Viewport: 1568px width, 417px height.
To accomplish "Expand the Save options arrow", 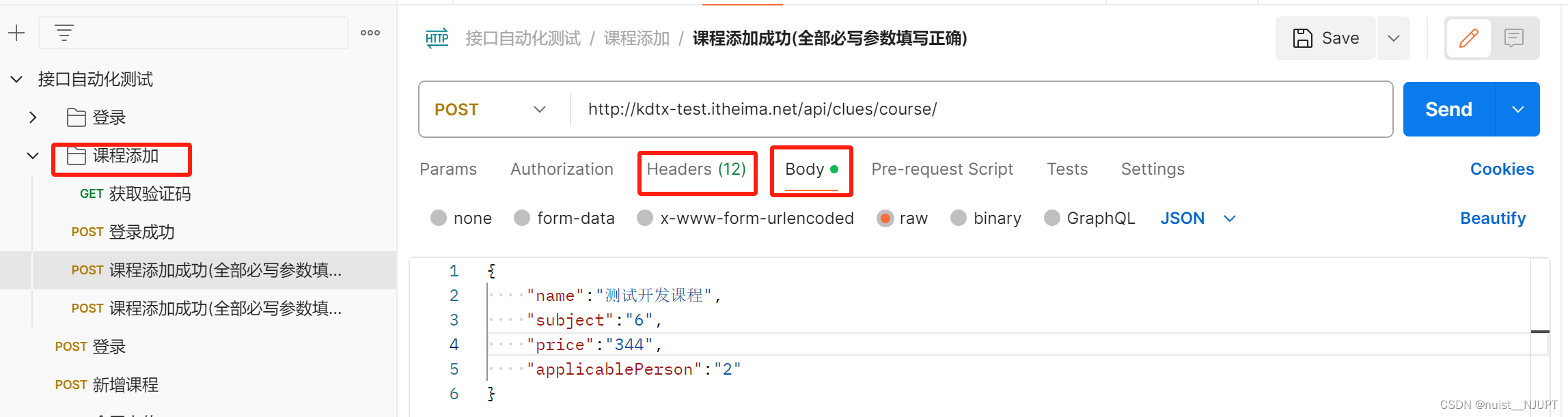I will coord(1394,38).
